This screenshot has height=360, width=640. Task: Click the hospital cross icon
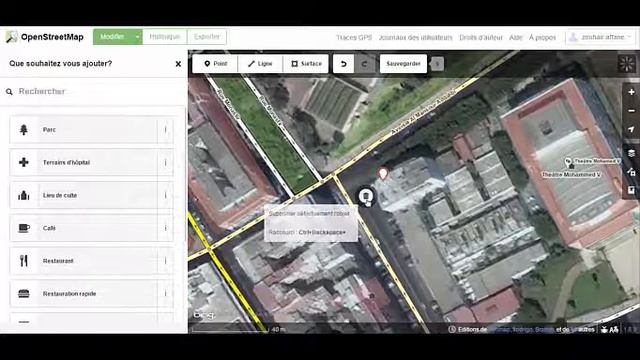tap(24, 162)
